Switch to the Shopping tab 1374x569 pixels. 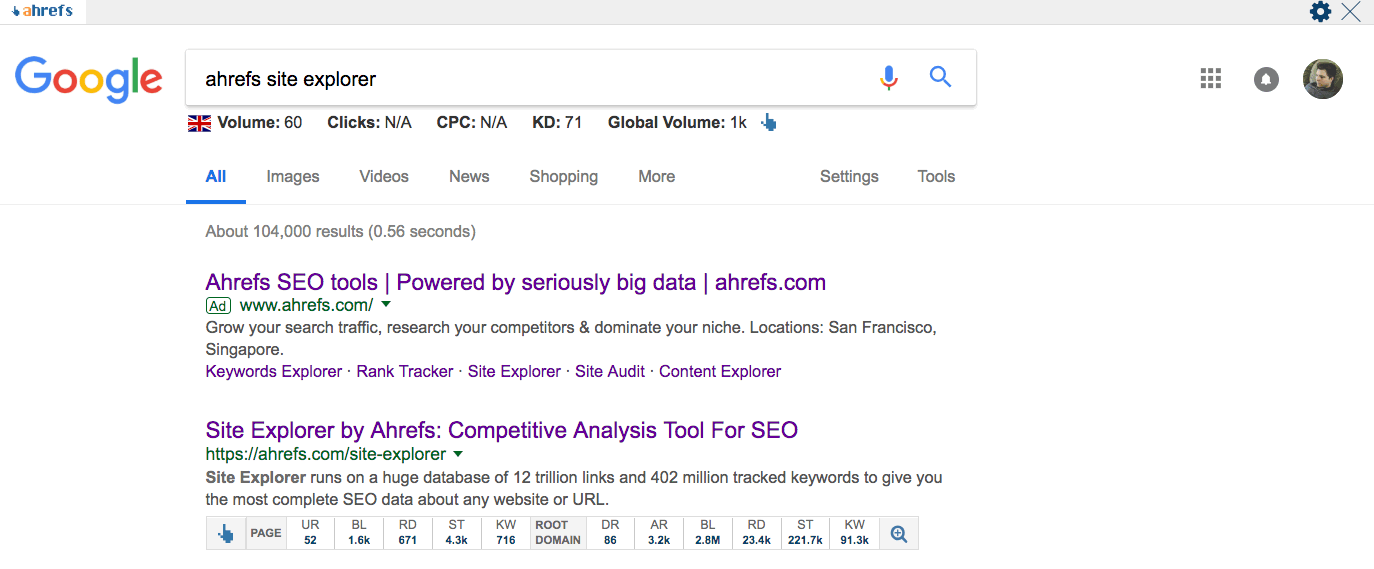click(x=564, y=177)
